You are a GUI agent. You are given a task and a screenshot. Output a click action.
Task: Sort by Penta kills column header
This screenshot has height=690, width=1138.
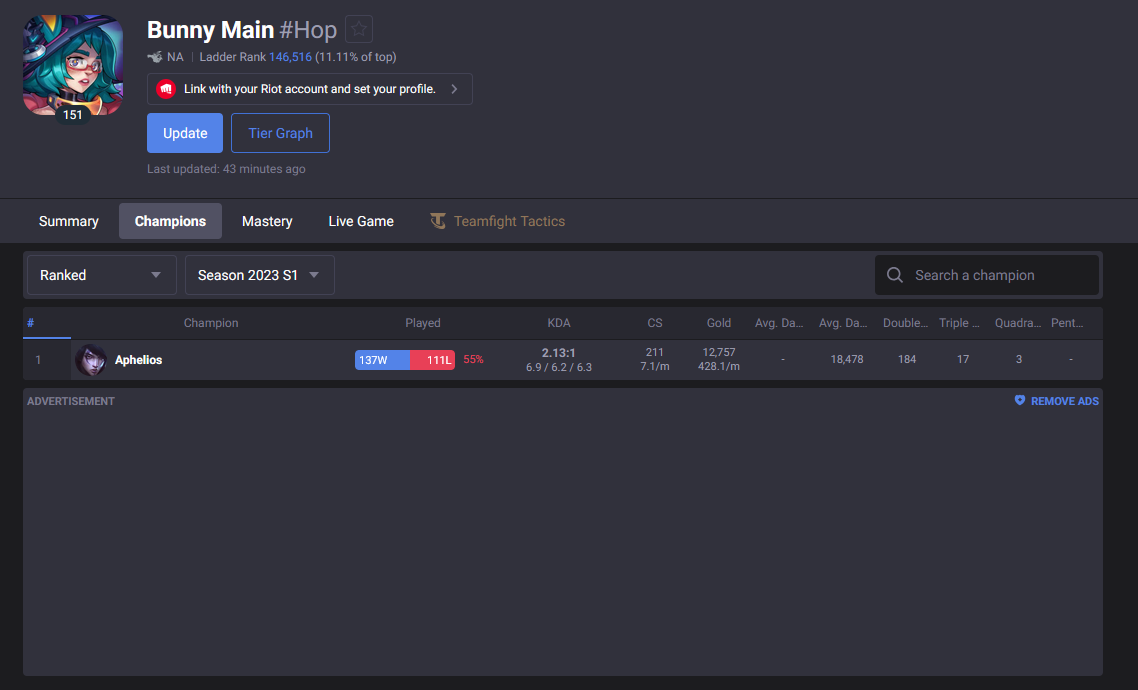click(x=1067, y=323)
